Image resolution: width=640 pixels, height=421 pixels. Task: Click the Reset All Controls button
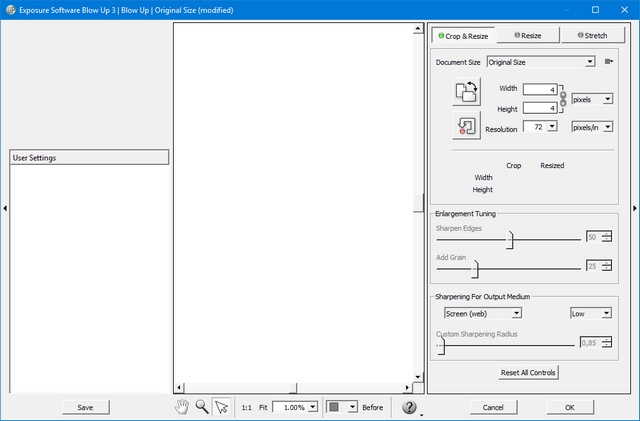(x=529, y=373)
